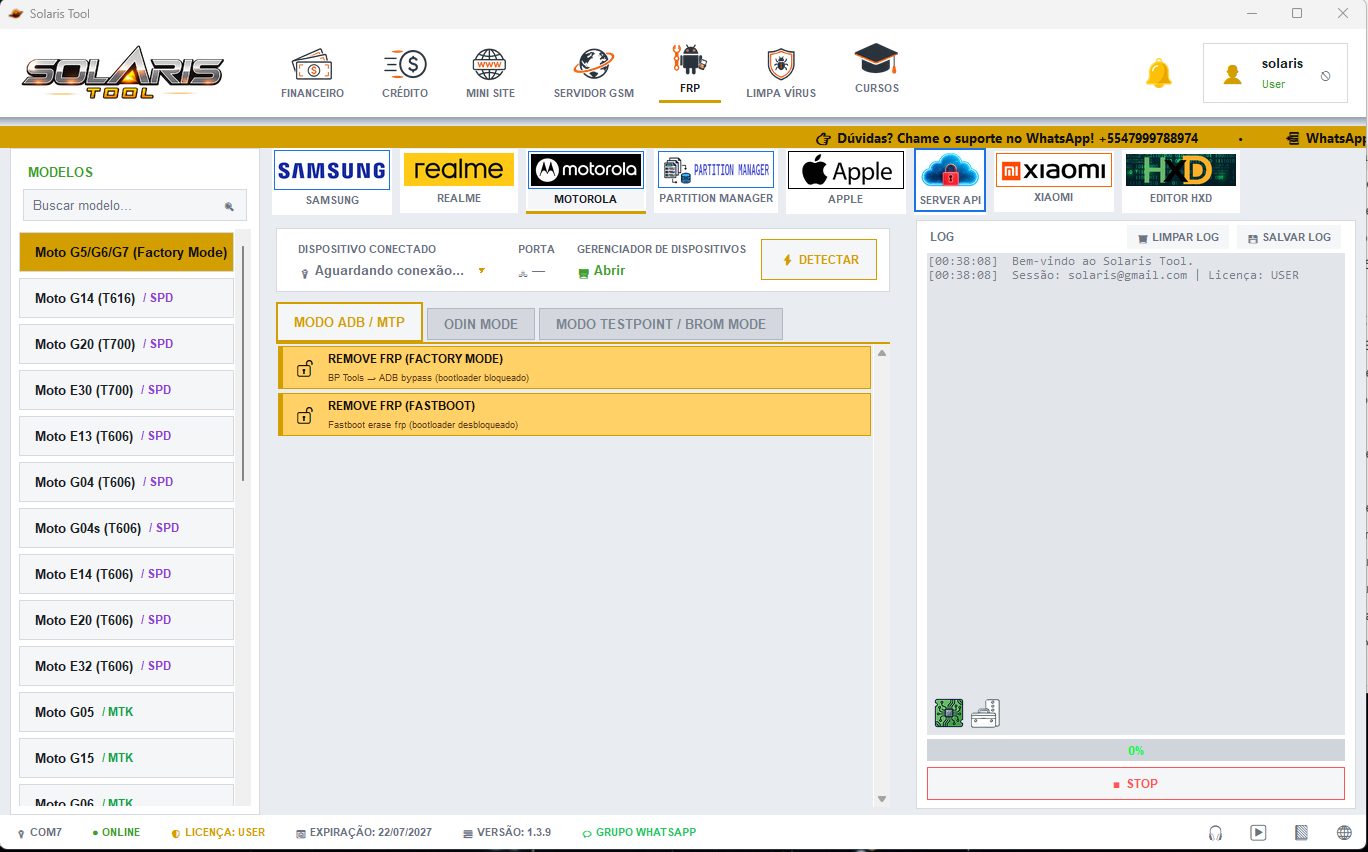Click the search icon in model search box
The height and width of the screenshot is (852, 1368).
click(229, 206)
